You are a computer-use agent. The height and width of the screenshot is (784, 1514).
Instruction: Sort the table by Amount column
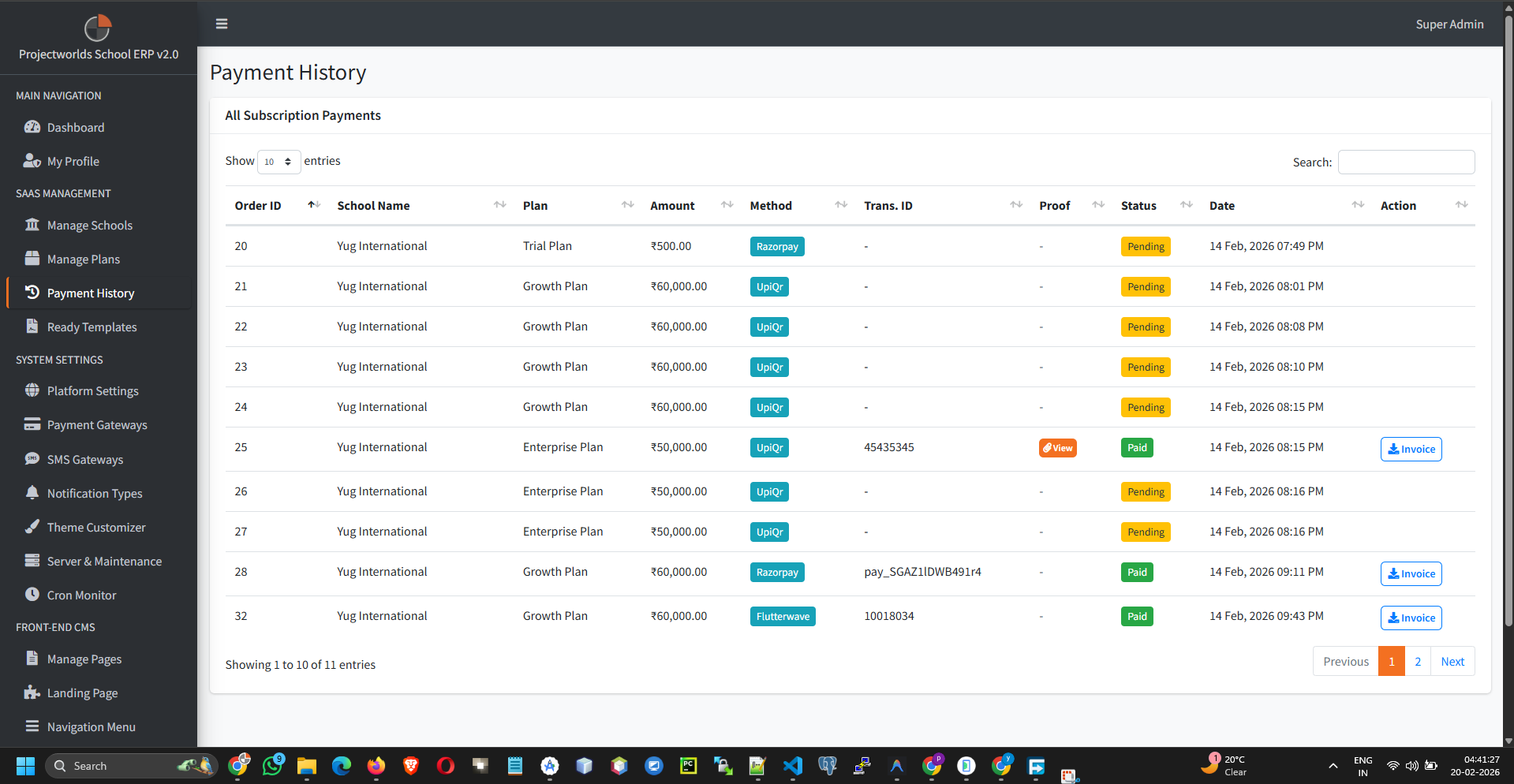[x=671, y=205]
